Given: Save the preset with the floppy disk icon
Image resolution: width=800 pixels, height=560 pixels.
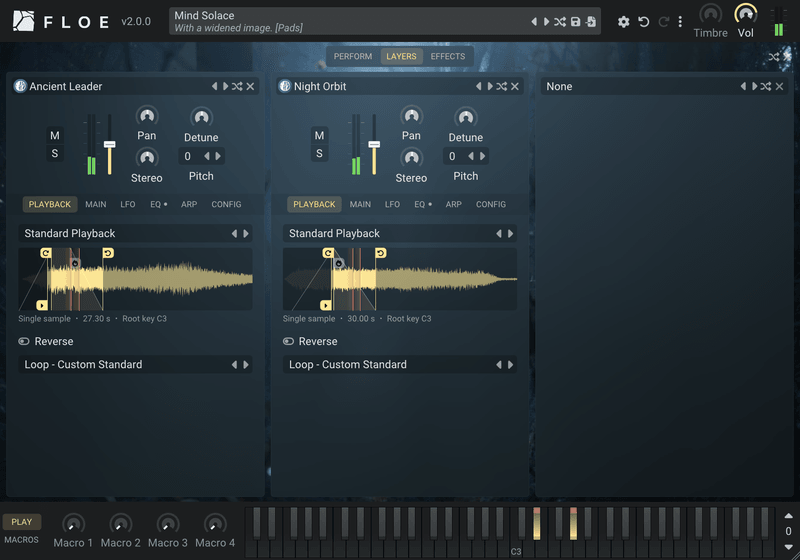Looking at the screenshot, I should point(576,21).
